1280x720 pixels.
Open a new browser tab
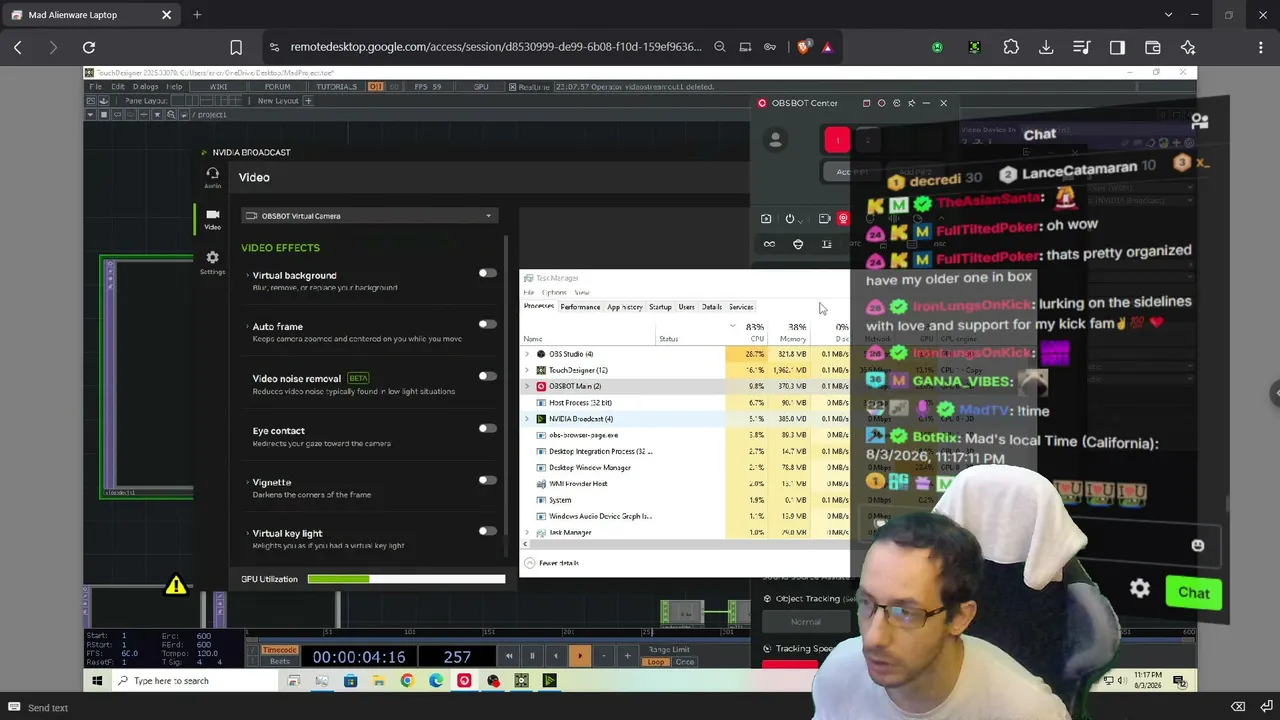tap(197, 15)
